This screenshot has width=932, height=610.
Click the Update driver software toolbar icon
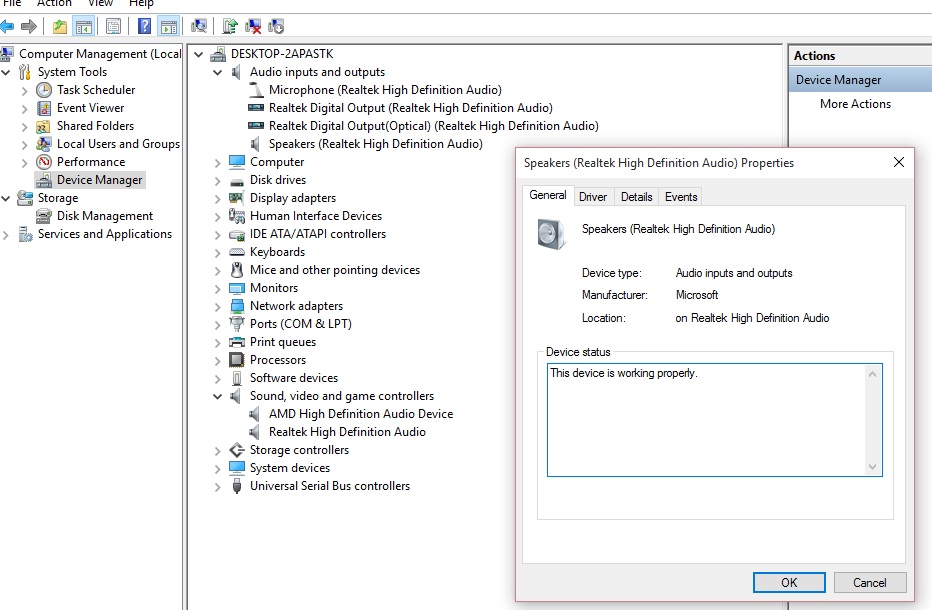point(230,26)
